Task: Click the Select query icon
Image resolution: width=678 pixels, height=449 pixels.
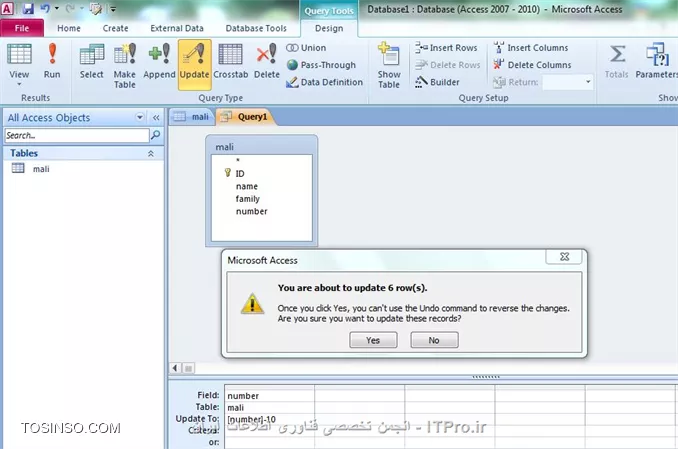Action: point(91,61)
